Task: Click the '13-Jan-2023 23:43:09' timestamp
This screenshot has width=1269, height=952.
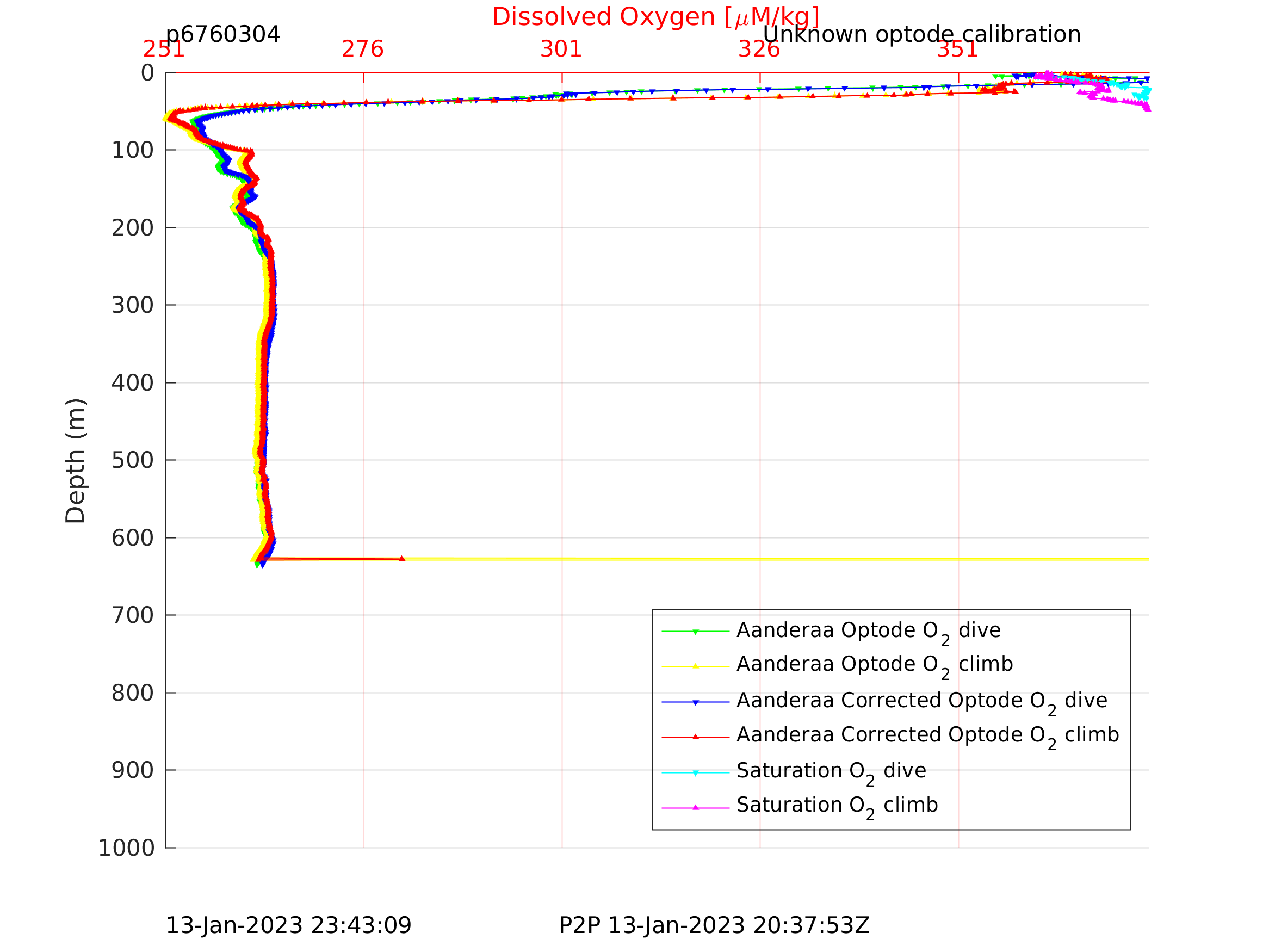Action: (x=288, y=926)
